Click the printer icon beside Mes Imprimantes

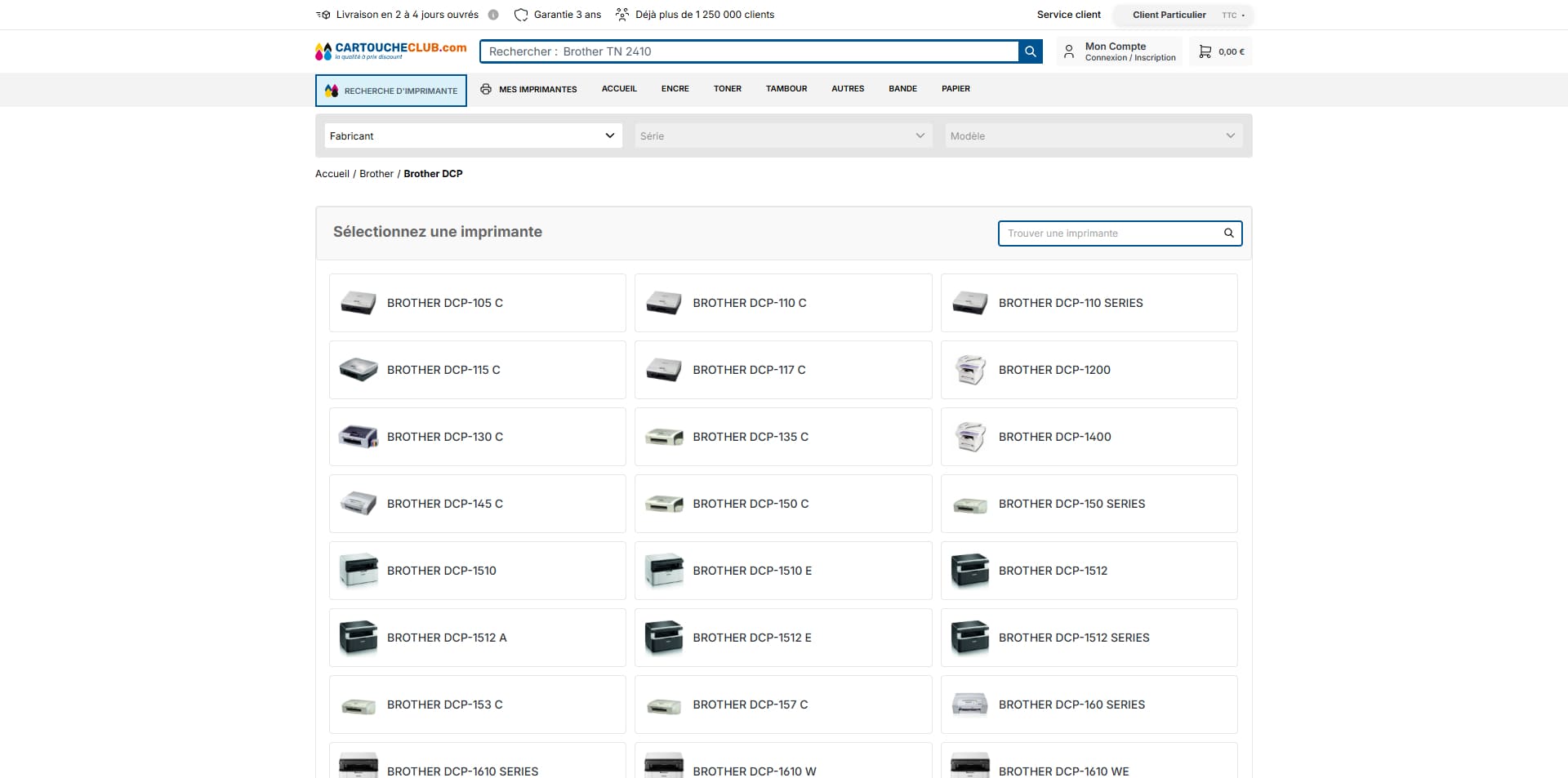[486, 89]
